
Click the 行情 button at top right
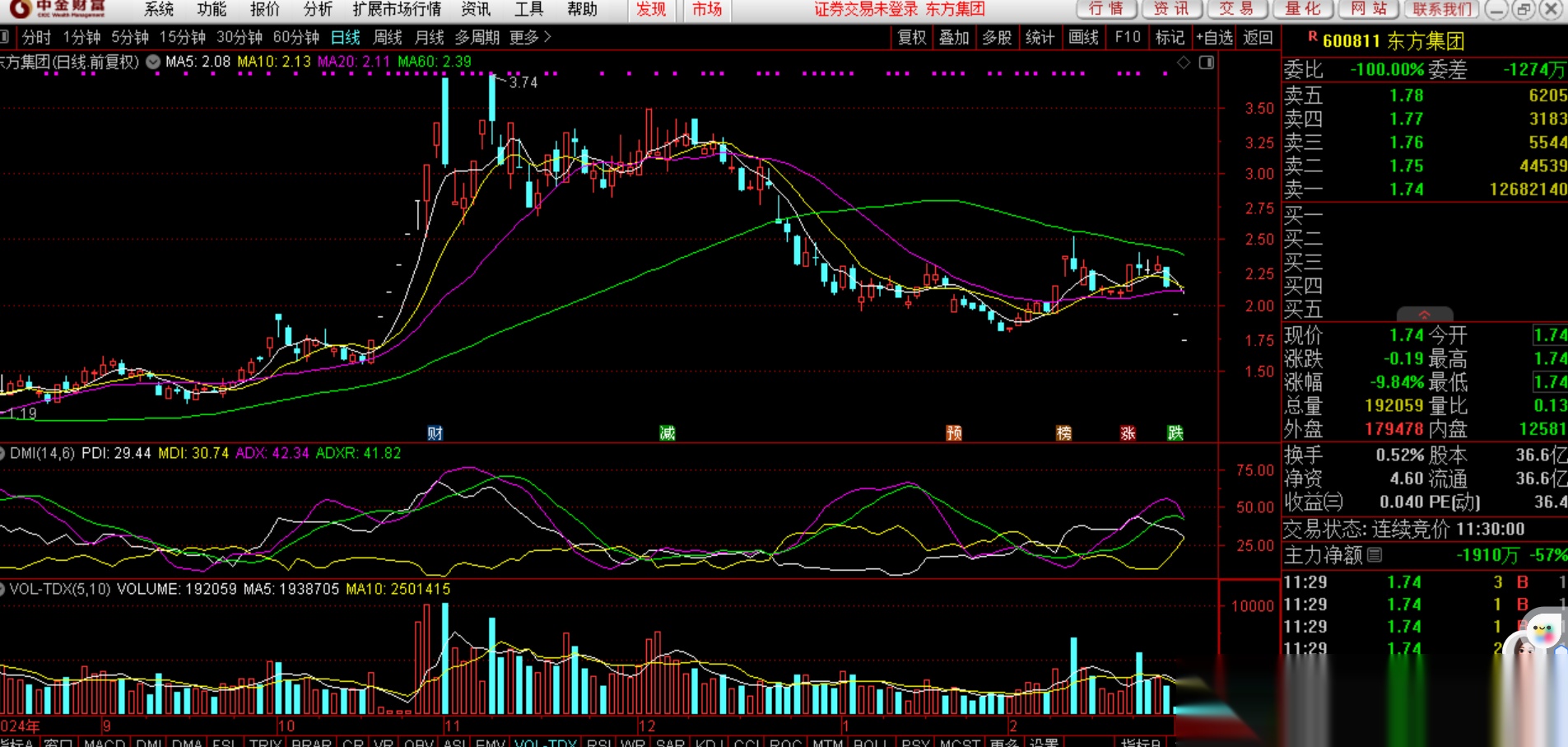point(1106,9)
